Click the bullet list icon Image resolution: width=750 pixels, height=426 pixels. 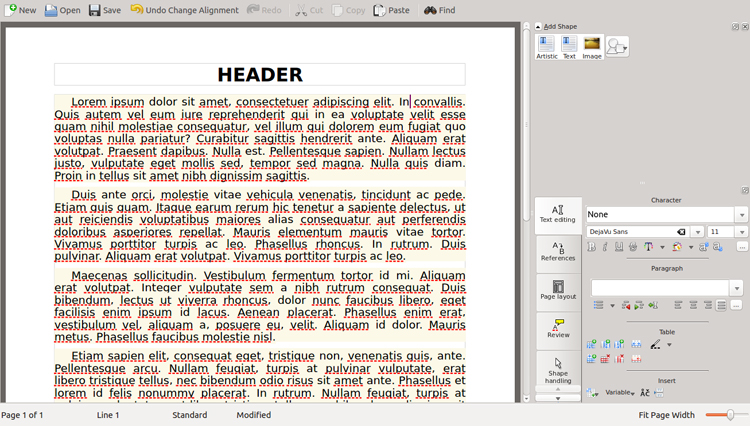tap(598, 305)
